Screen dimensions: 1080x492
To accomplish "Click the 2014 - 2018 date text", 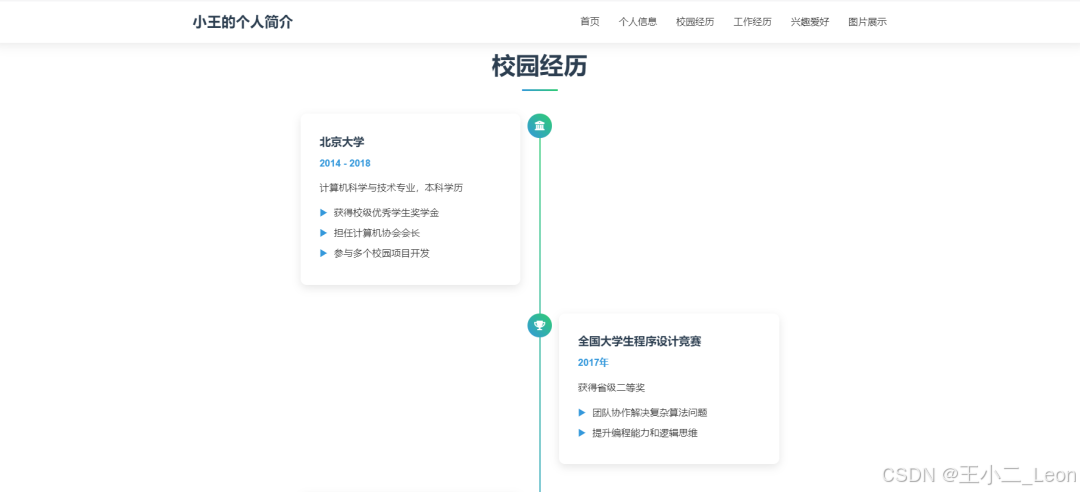I will 345,163.
